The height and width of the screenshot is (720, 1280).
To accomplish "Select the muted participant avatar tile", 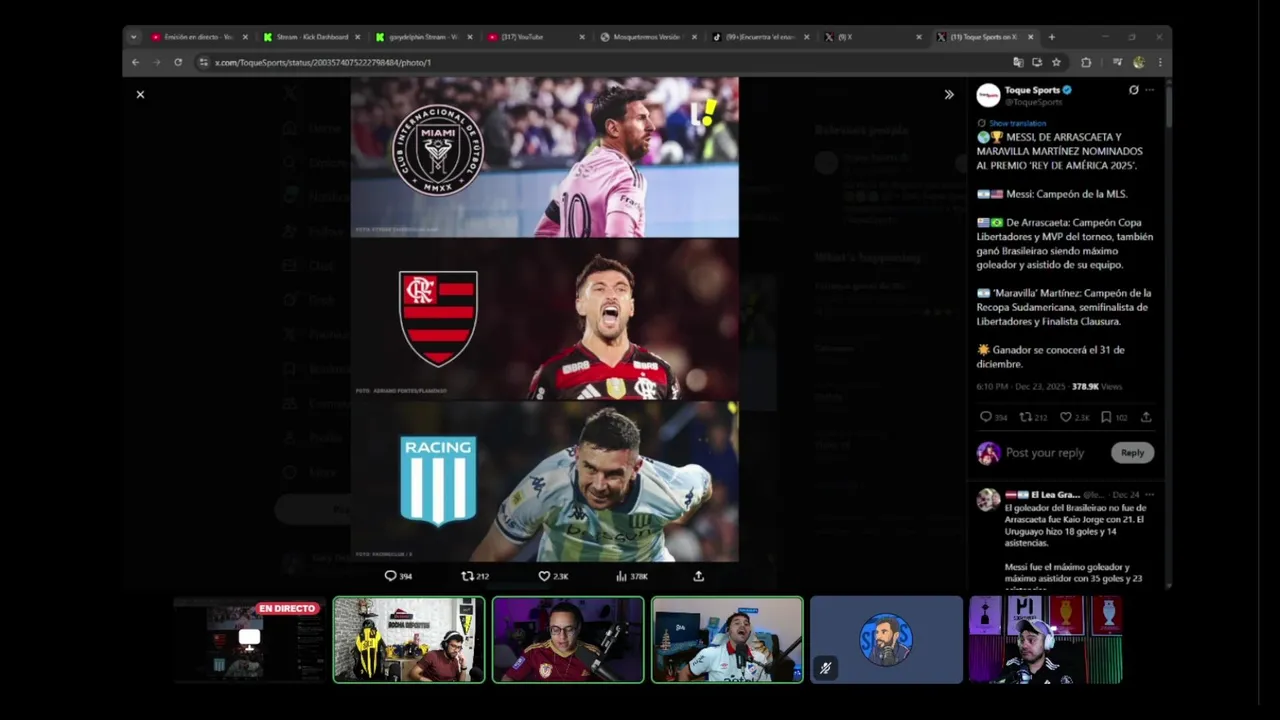I will pos(886,640).
